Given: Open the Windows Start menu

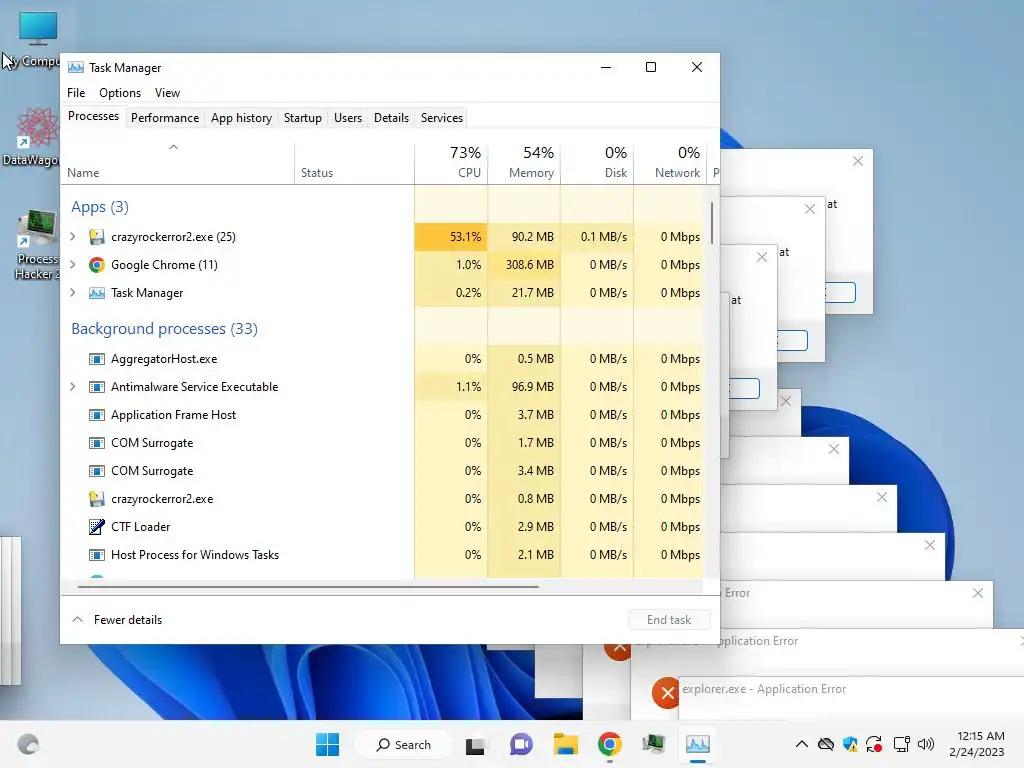Looking at the screenshot, I should pyautogui.click(x=327, y=744).
